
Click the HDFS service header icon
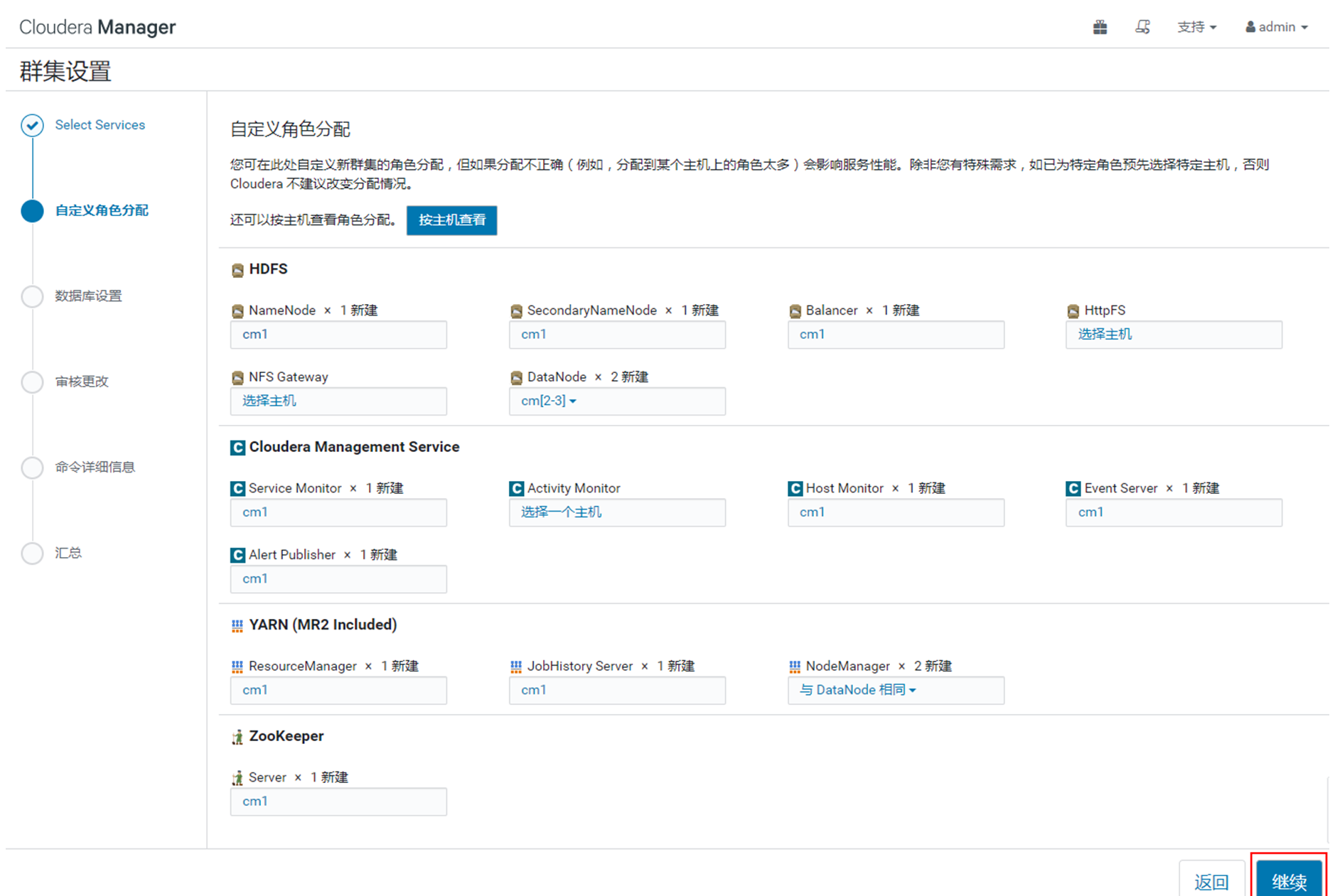coord(237,270)
